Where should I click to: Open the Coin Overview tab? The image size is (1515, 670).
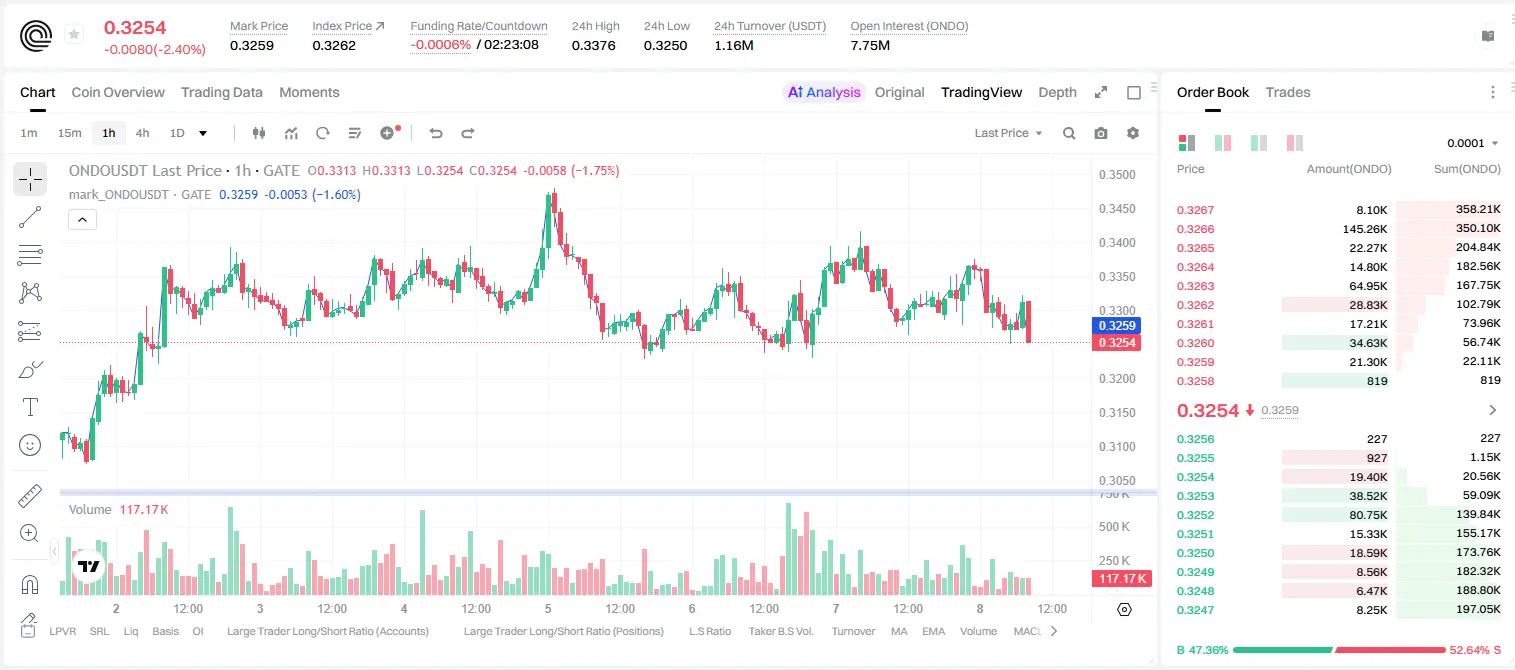point(118,92)
